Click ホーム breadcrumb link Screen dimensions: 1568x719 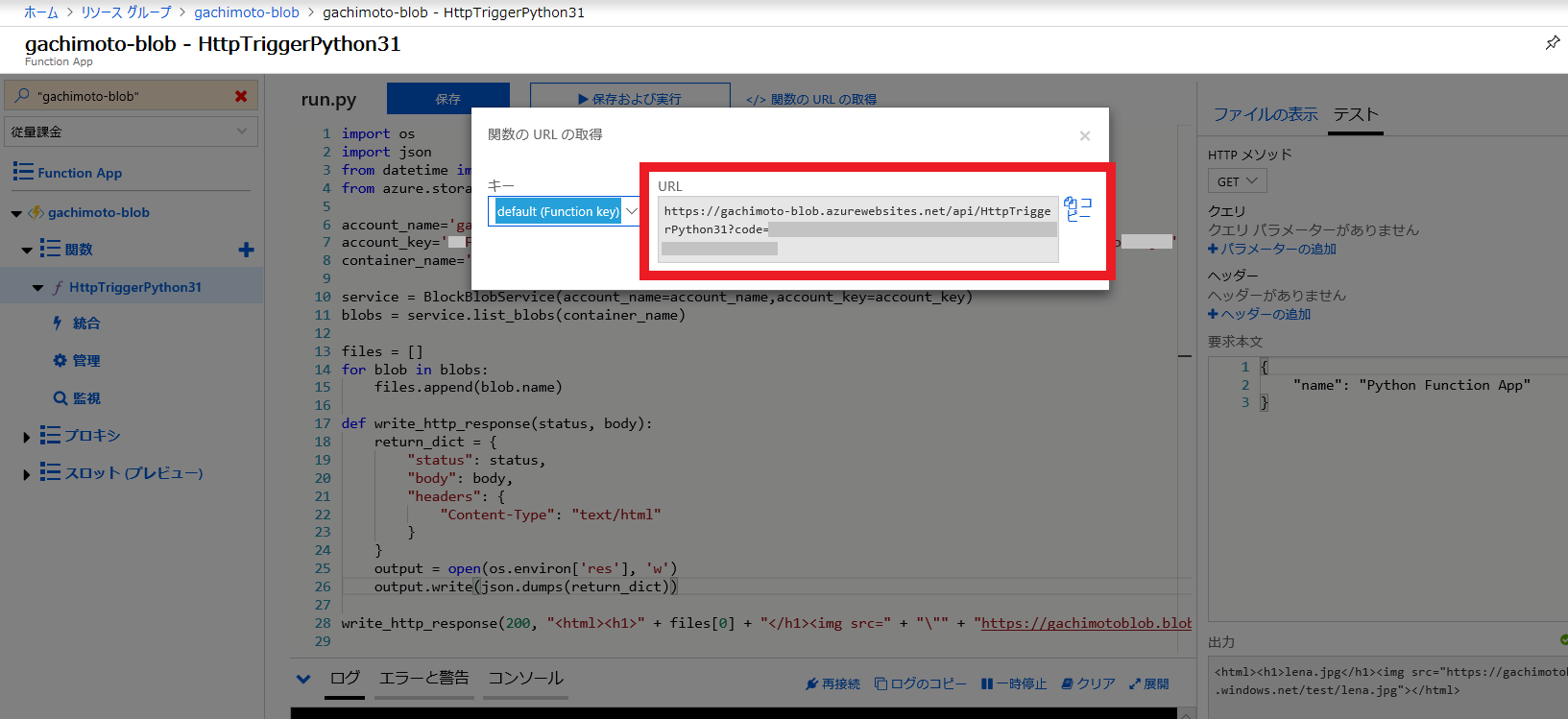pyautogui.click(x=40, y=12)
